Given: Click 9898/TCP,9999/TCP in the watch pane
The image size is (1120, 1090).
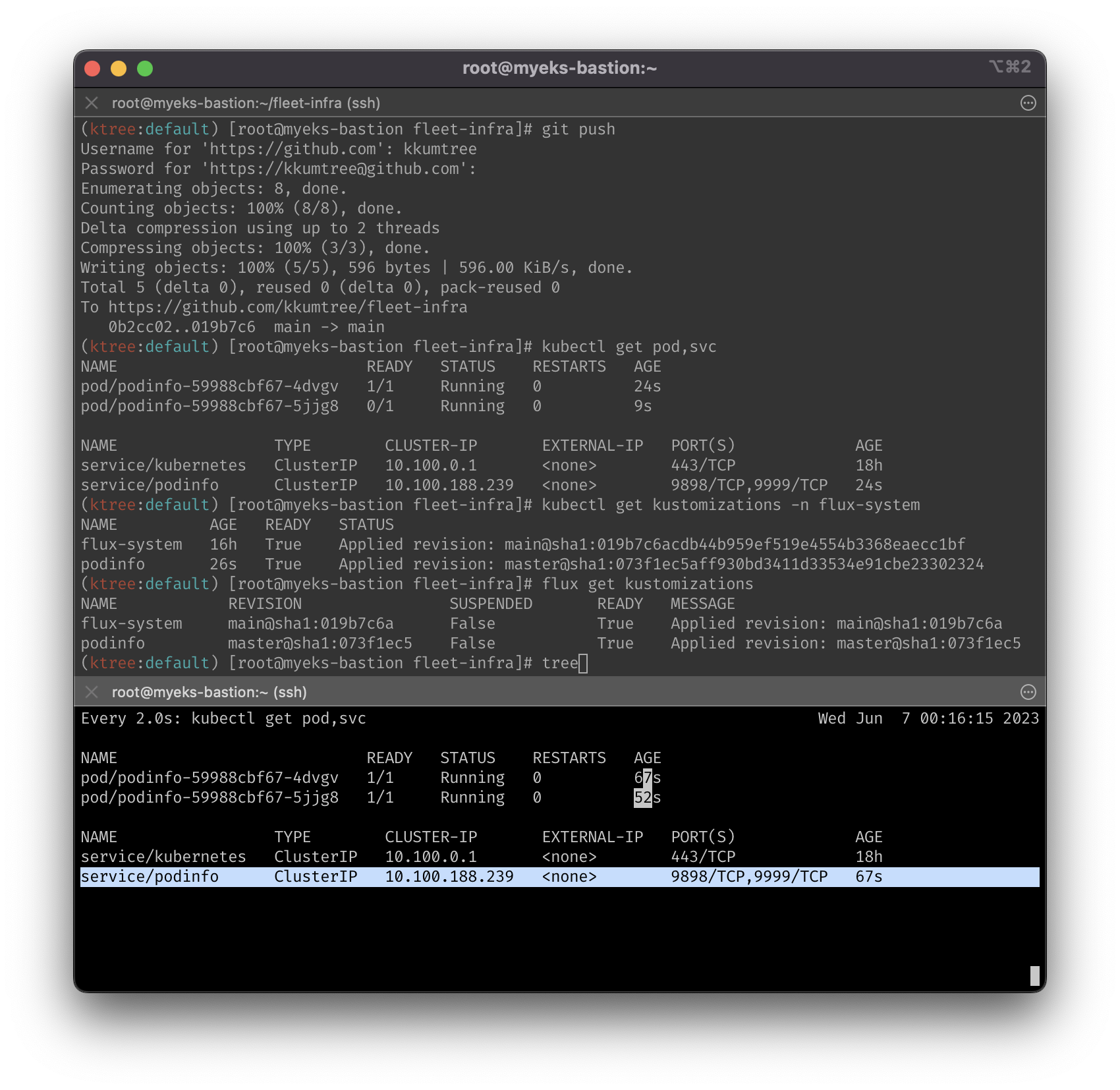Looking at the screenshot, I should 749,876.
